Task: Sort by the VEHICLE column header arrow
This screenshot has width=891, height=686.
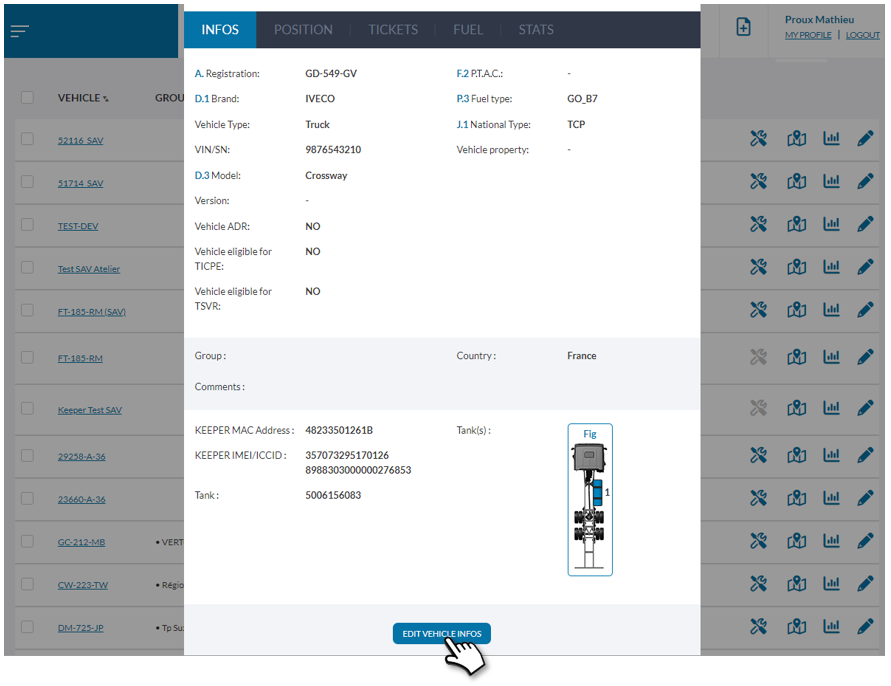Action: (x=106, y=99)
